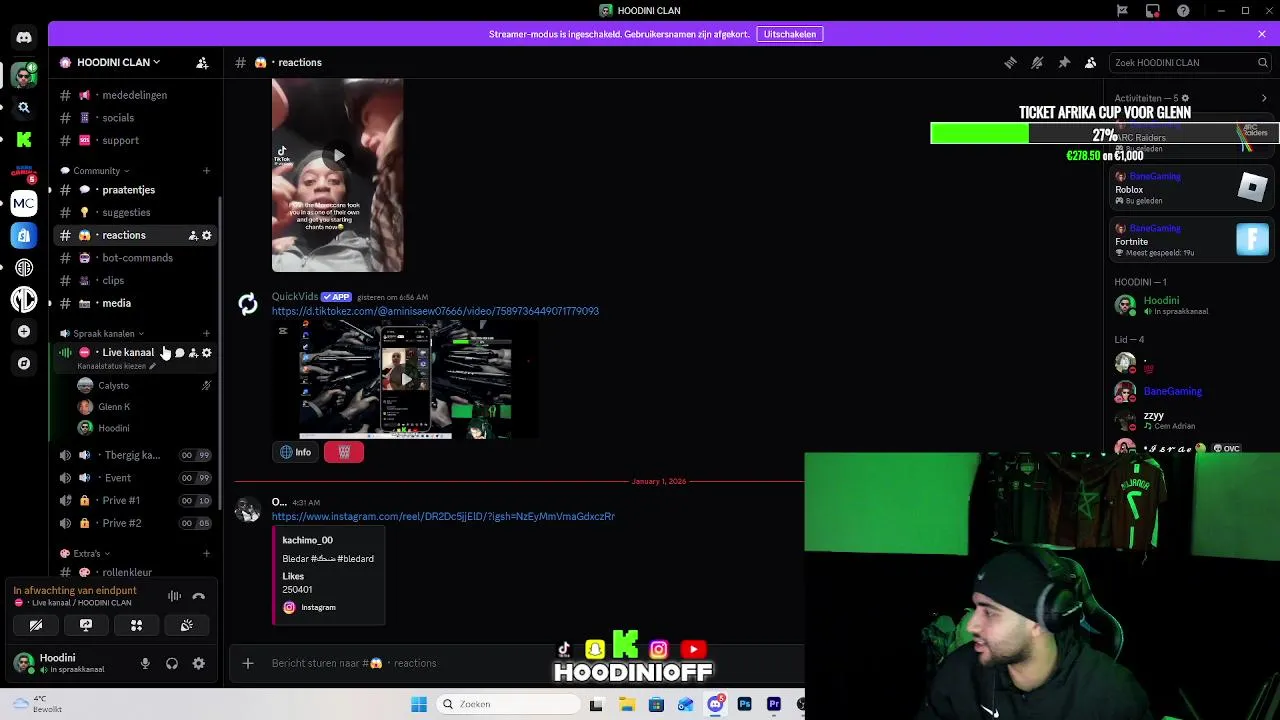
Task: Add channel to Extra's category
Action: click(206, 553)
